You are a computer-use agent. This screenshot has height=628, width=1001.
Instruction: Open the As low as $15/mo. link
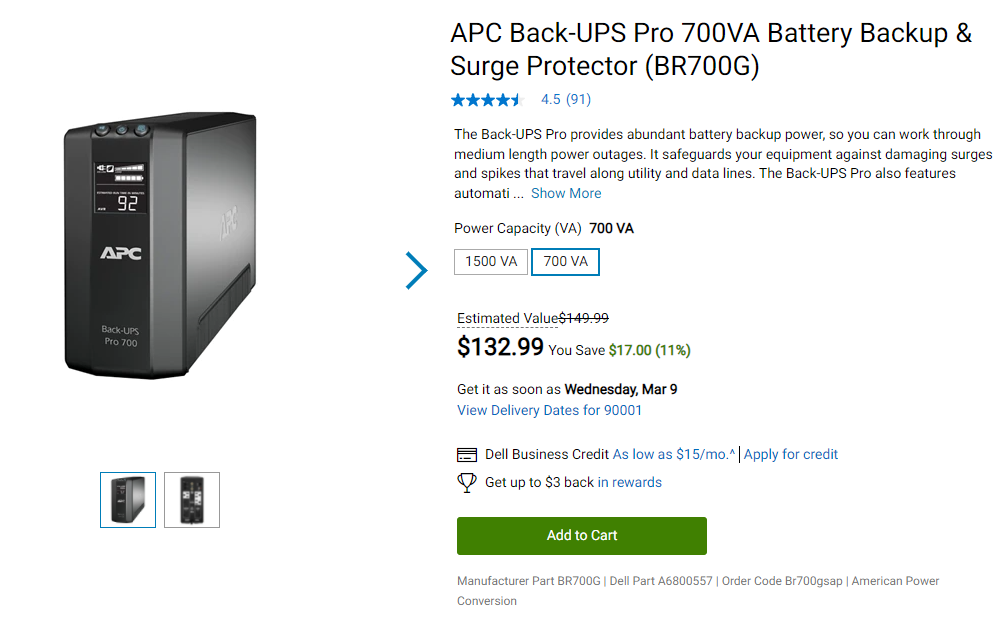pyautogui.click(x=673, y=454)
